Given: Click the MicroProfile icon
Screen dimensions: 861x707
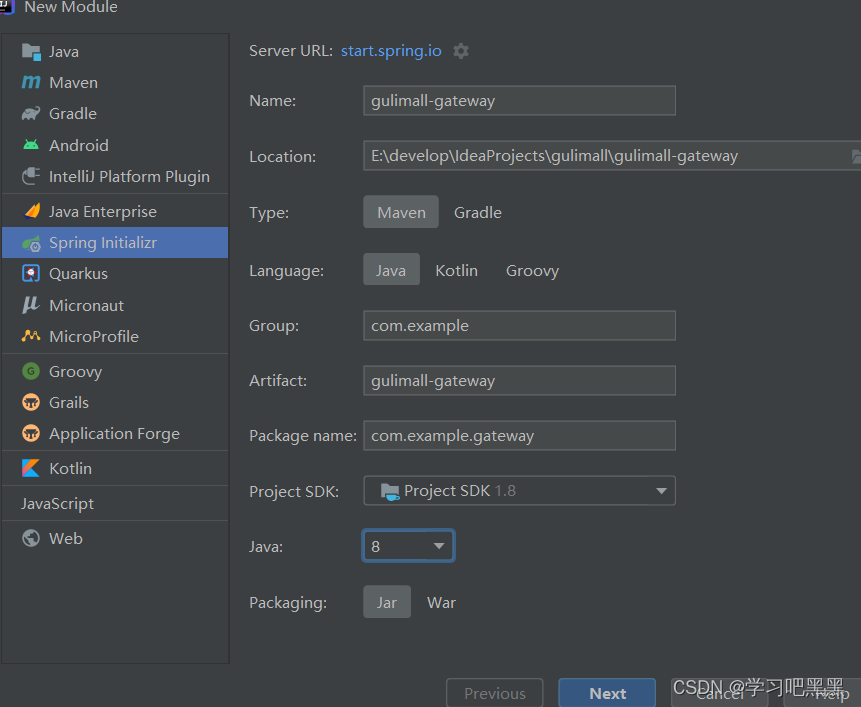Looking at the screenshot, I should click(31, 336).
